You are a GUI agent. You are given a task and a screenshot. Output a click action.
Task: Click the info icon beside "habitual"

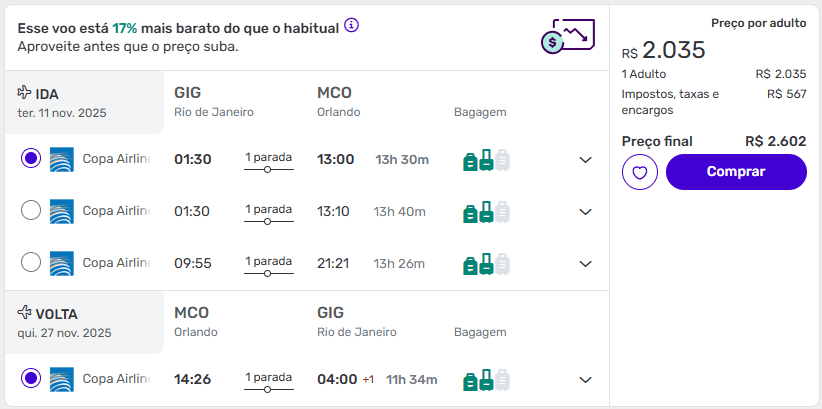[351, 26]
